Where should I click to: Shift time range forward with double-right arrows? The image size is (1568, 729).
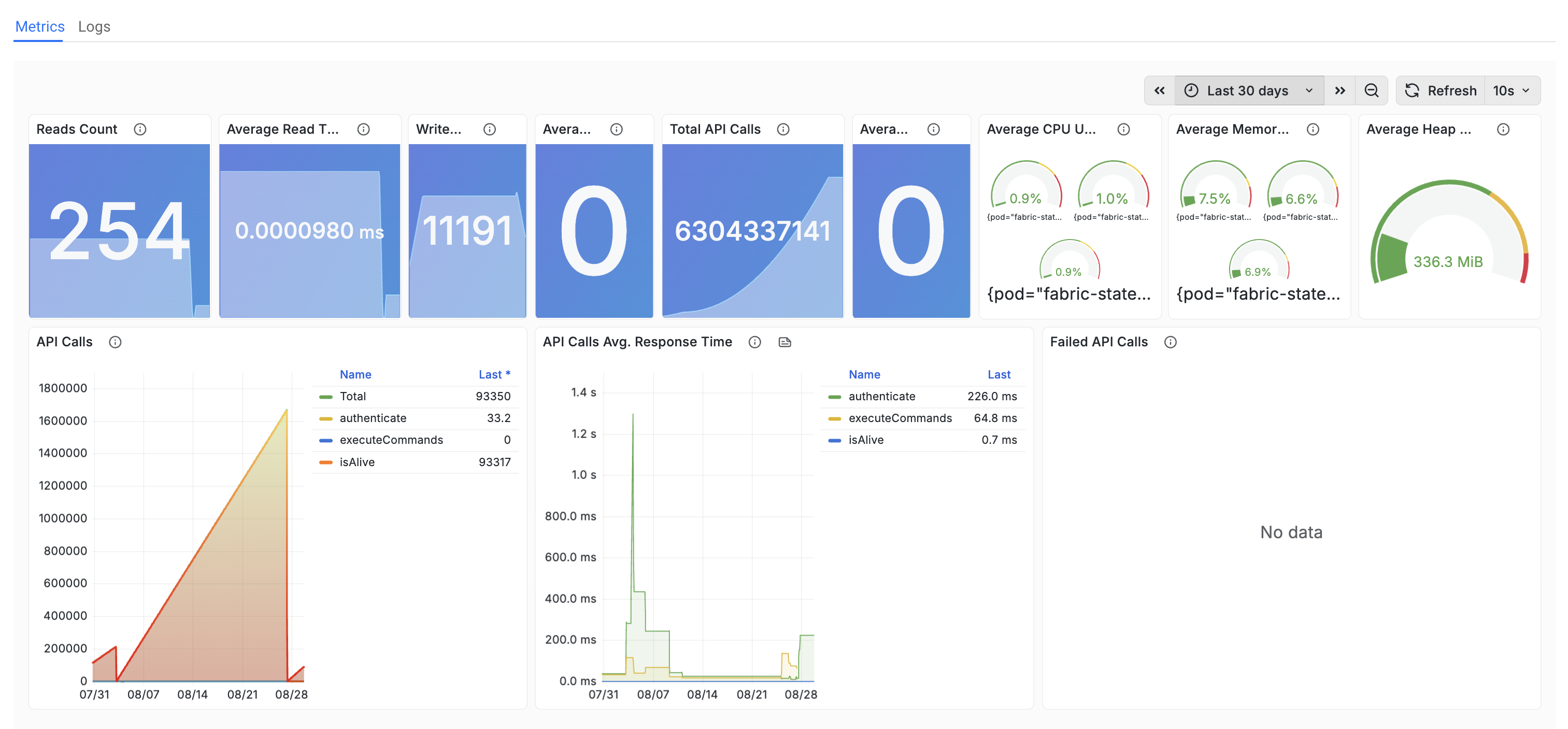tap(1339, 91)
